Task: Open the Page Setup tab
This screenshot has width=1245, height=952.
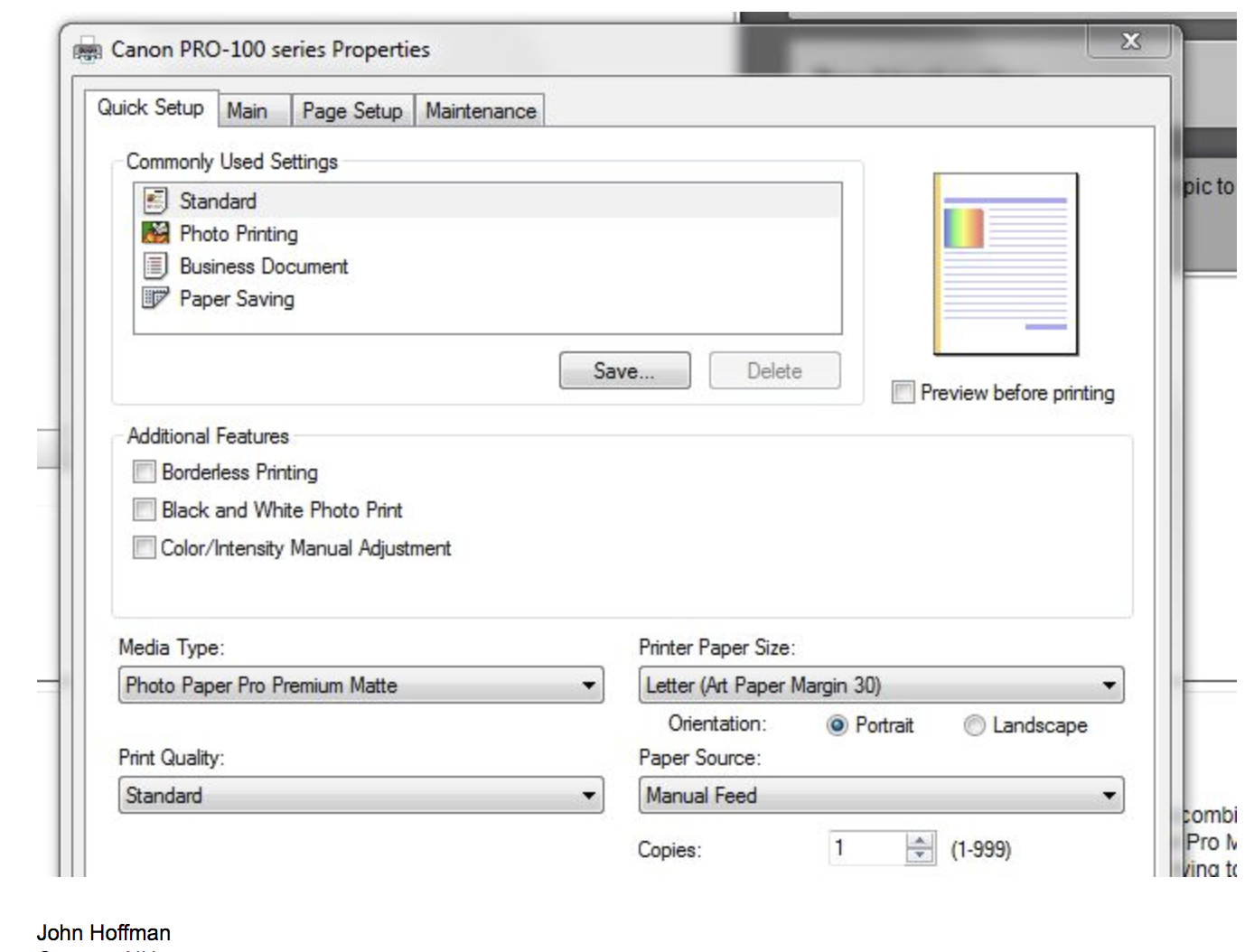Action: point(352,111)
